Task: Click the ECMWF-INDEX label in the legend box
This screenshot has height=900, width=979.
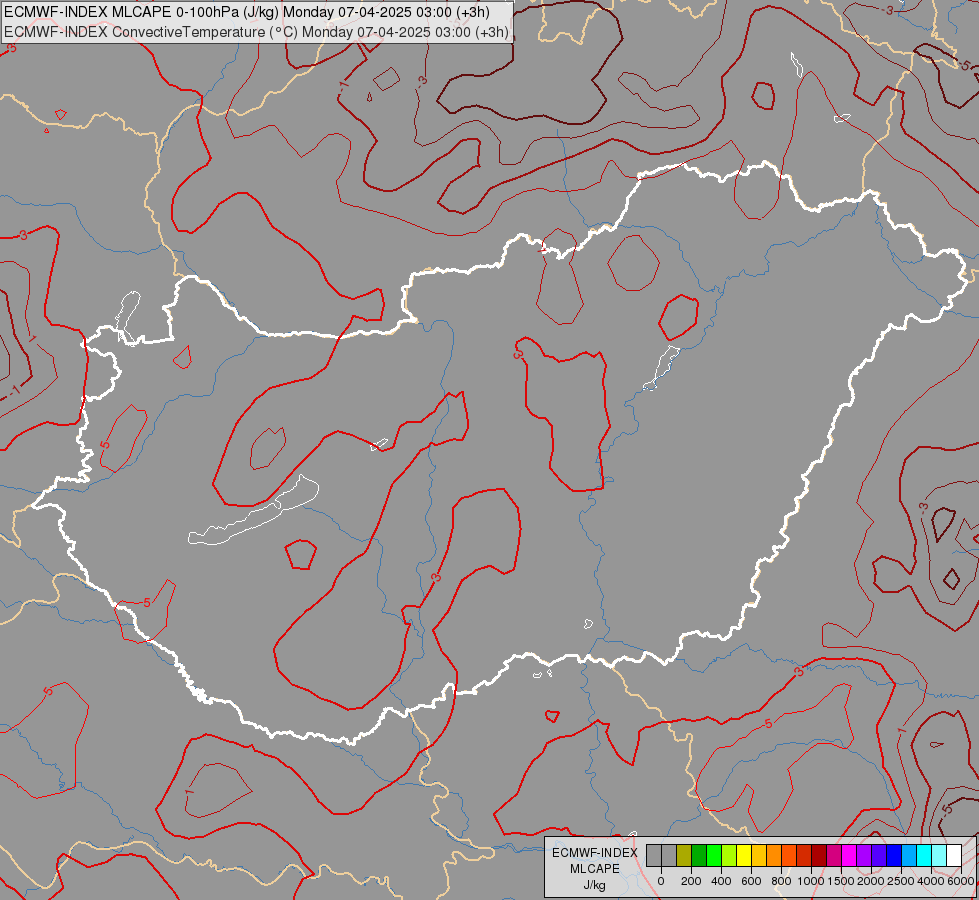Action: point(595,853)
